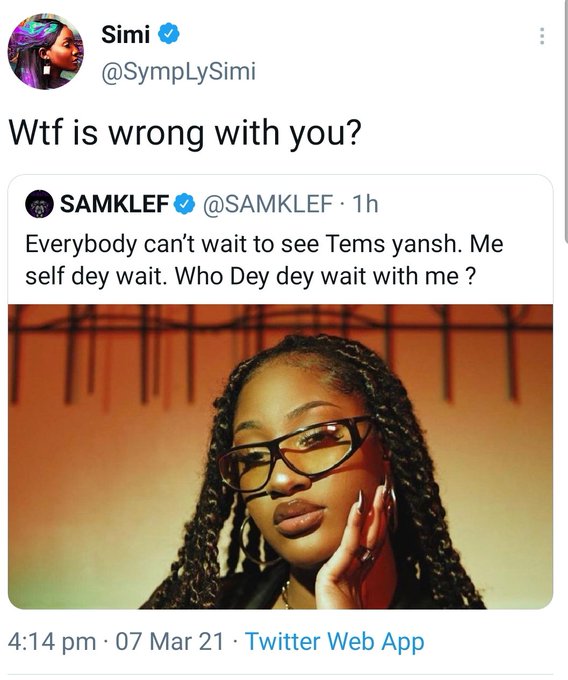The height and width of the screenshot is (680, 568).
Task: Click SAMKLEF's blue verified checkmark
Action: pyautogui.click(x=184, y=204)
